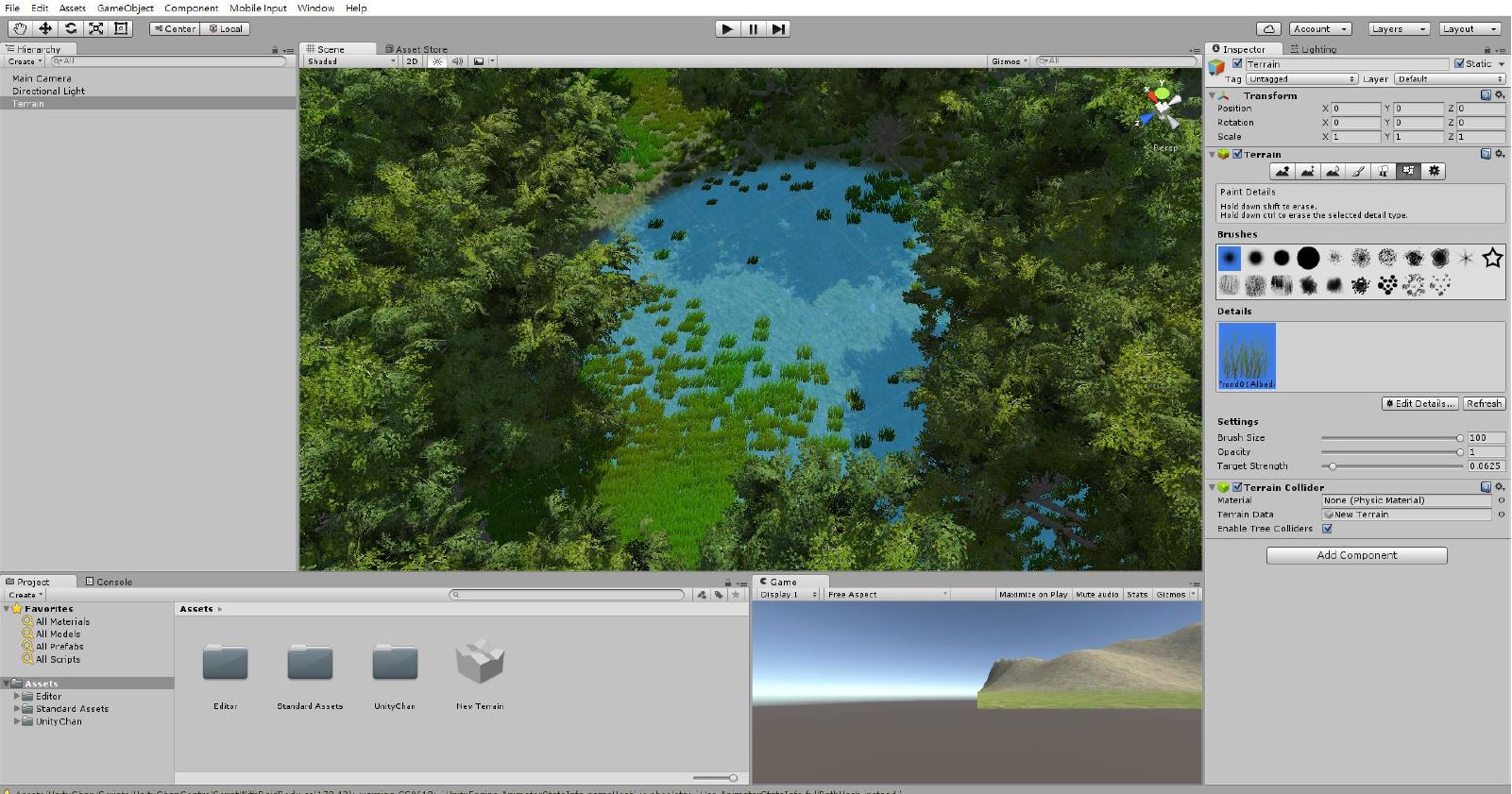Viewport: 1512px width, 794px height.
Task: Click the Scene orientation gizmo
Action: coord(1162,108)
